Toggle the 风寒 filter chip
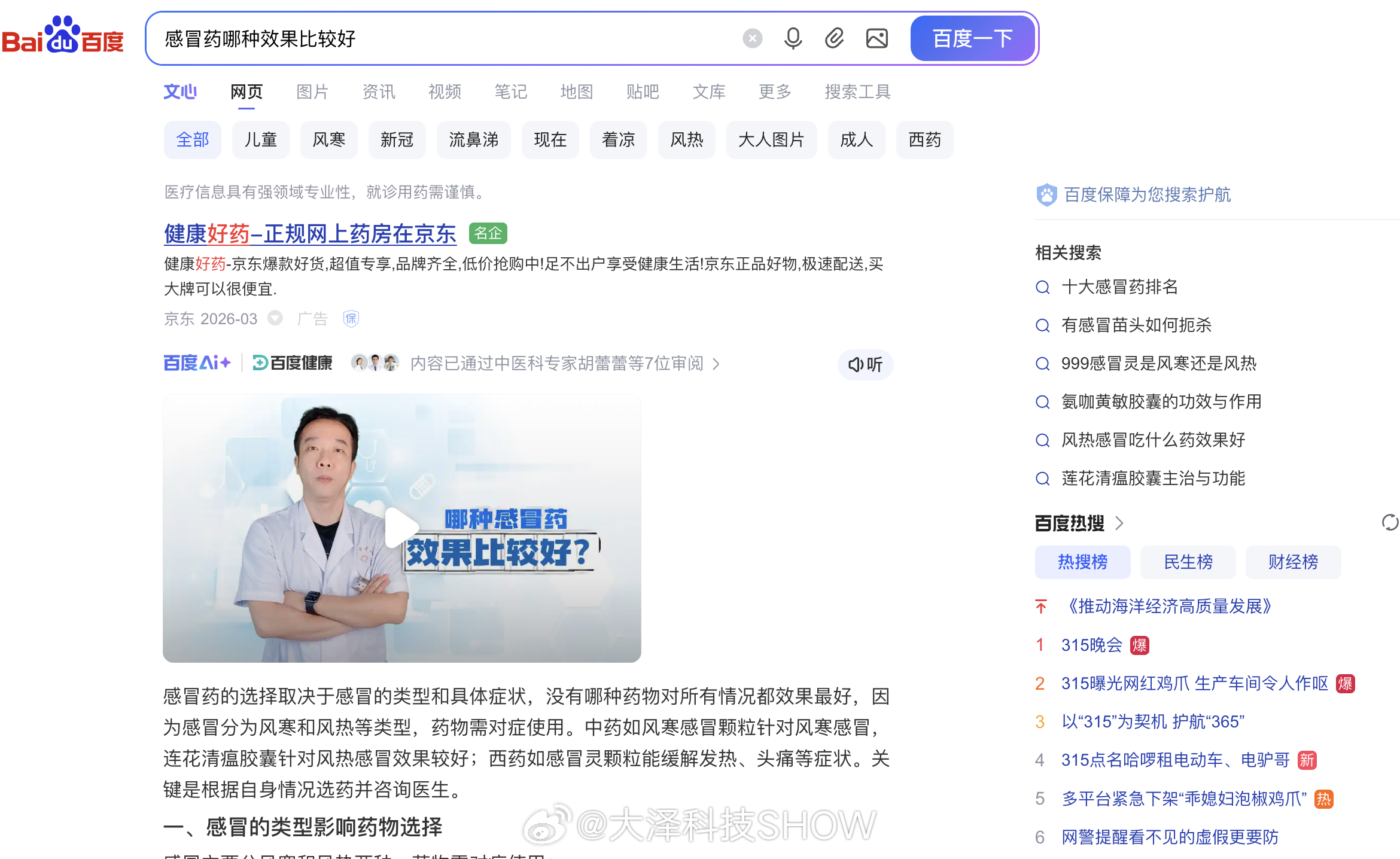1400x859 pixels. (328, 139)
